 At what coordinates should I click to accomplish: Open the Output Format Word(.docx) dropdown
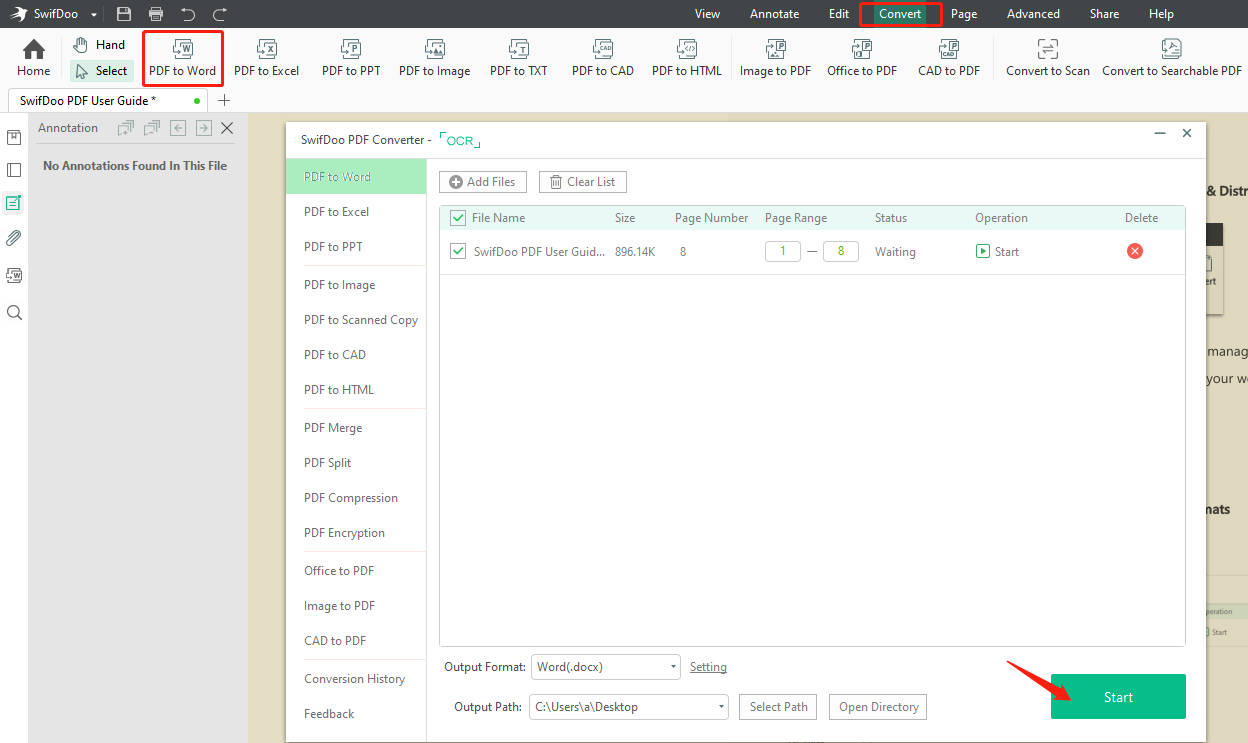tap(606, 666)
